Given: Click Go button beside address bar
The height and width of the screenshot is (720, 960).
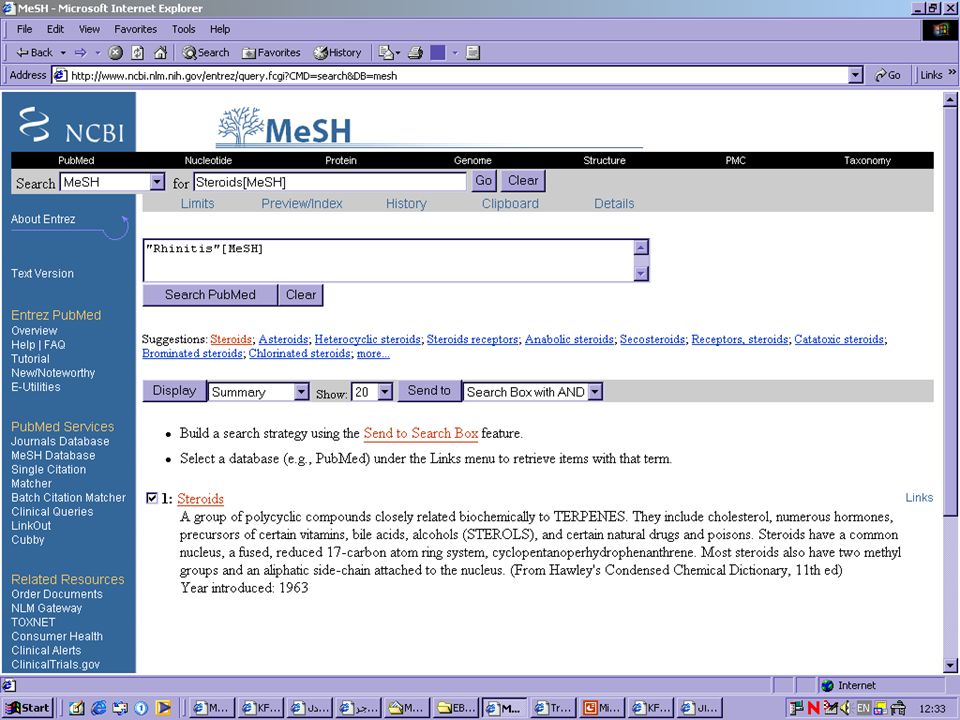Looking at the screenshot, I should point(887,75).
